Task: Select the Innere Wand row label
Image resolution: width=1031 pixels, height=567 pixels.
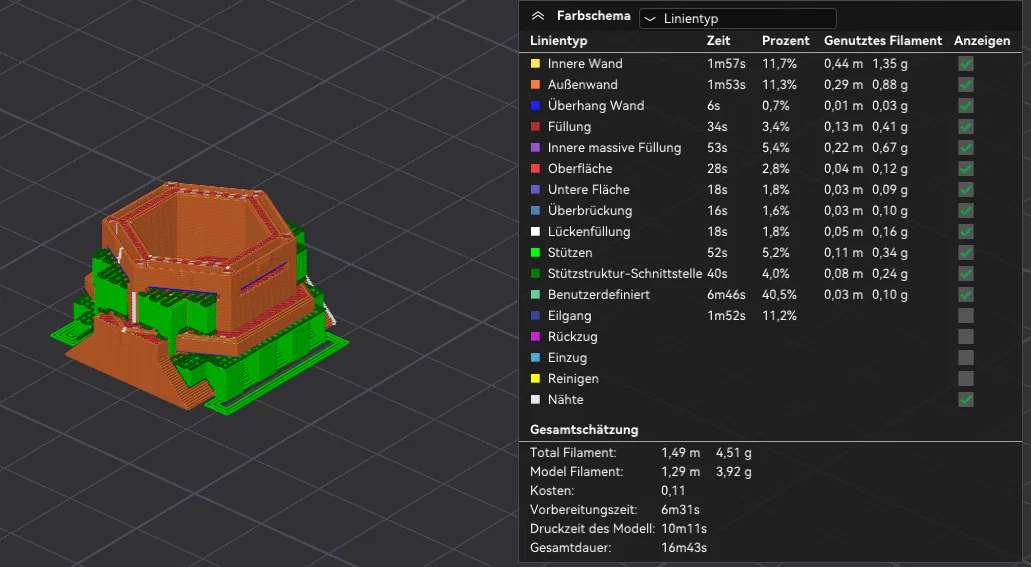Action: (x=585, y=64)
